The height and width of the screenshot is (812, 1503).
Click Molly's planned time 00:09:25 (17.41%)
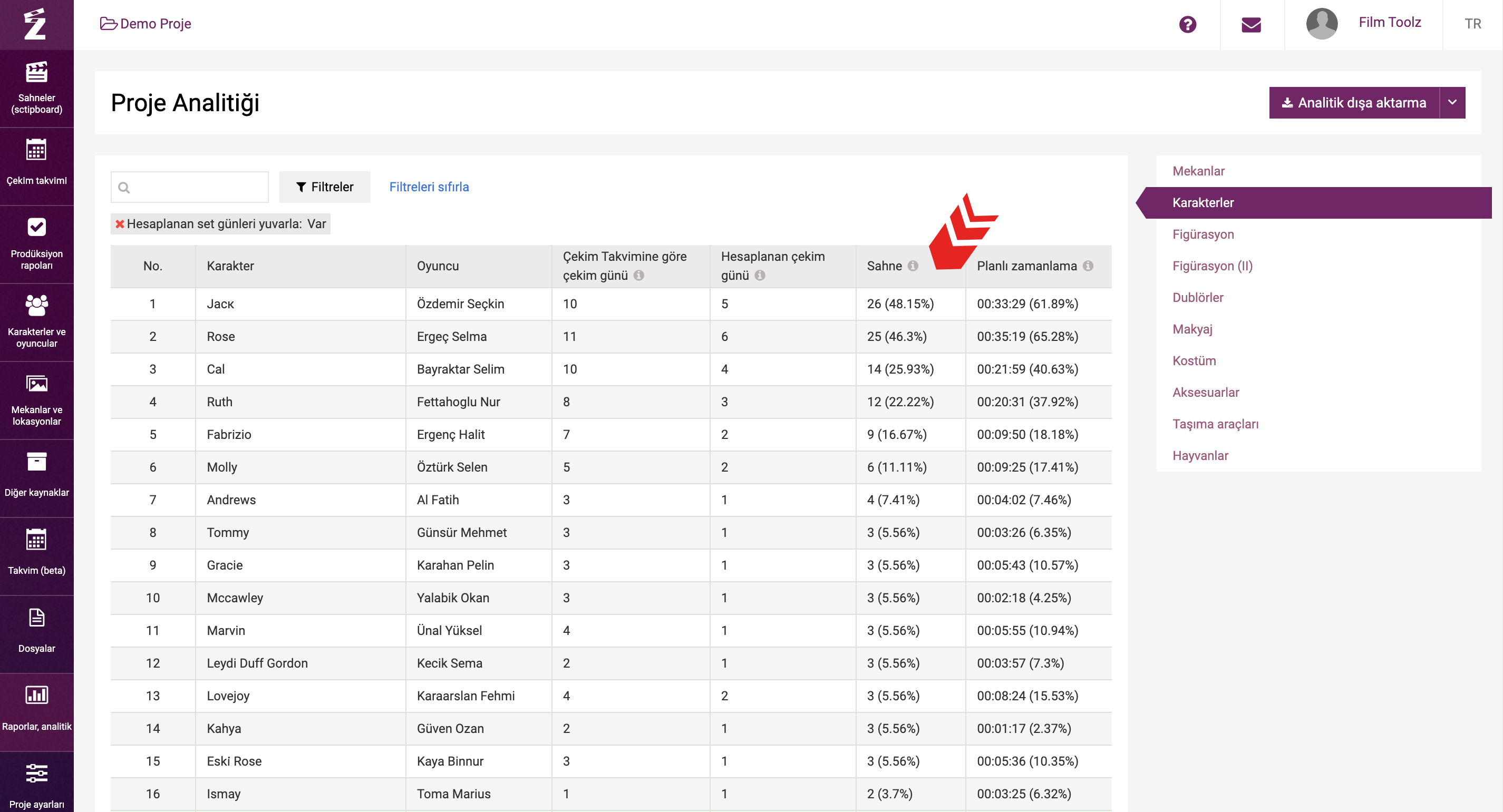pyautogui.click(x=1027, y=467)
